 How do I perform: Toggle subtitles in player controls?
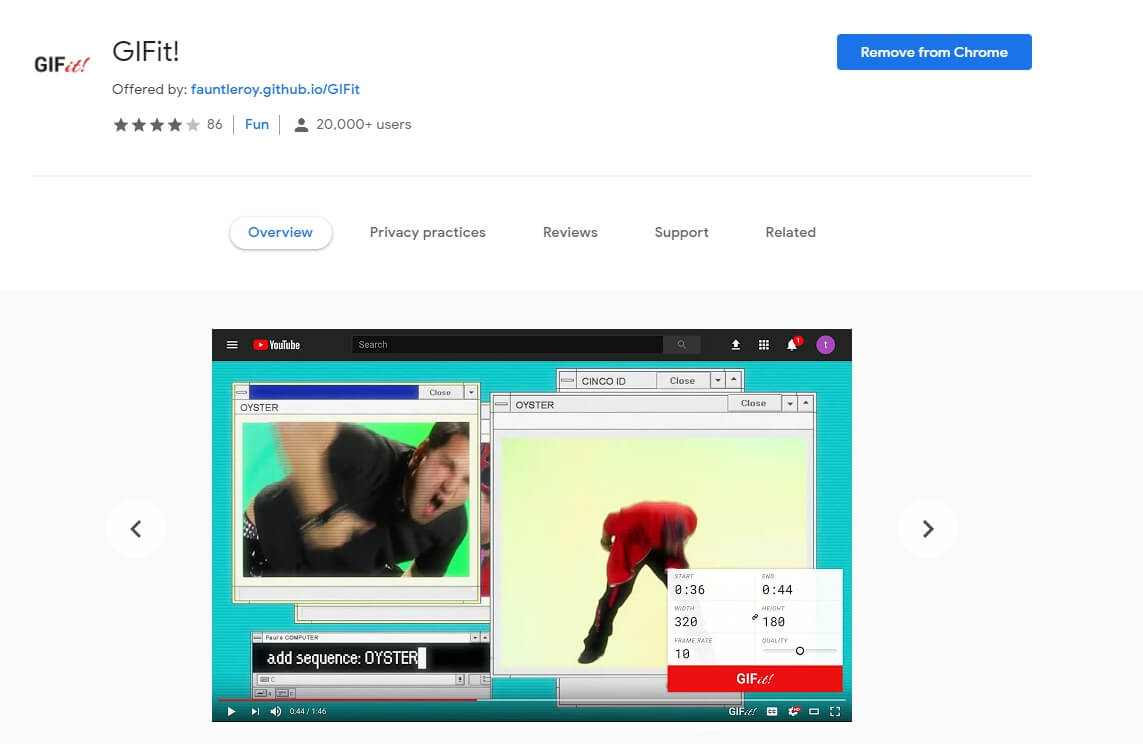point(772,711)
